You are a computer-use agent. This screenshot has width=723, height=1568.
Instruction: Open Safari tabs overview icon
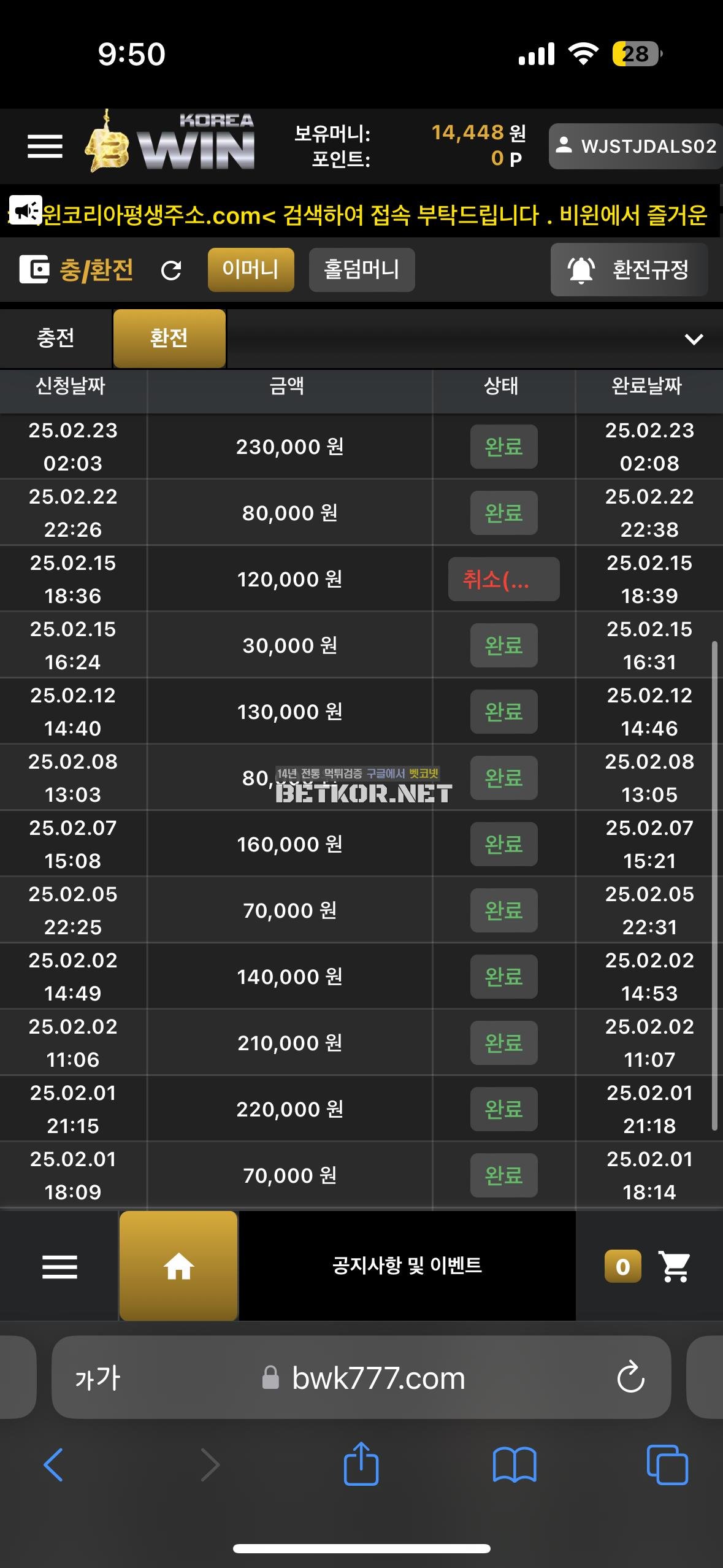pos(667,1464)
